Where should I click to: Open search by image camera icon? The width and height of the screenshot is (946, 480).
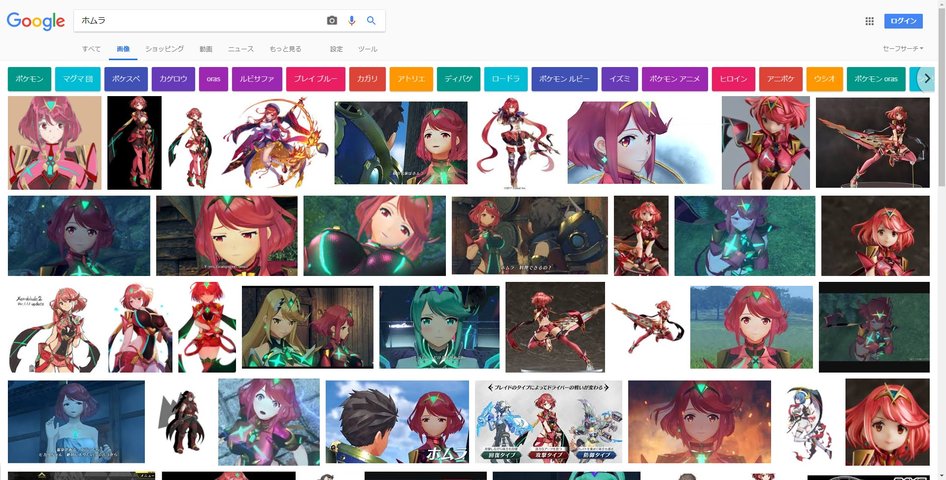tap(332, 21)
